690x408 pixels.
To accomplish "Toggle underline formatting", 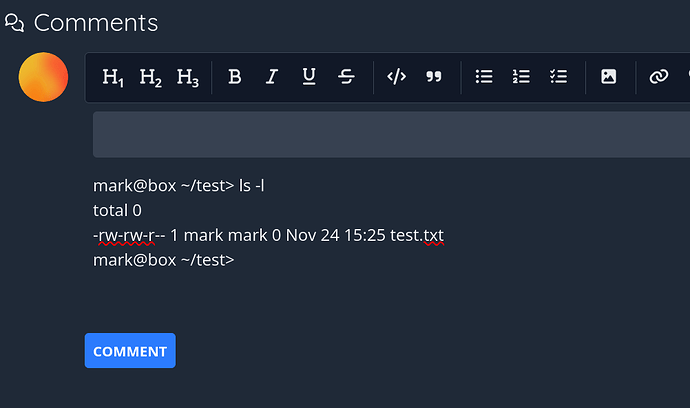I will click(309, 77).
